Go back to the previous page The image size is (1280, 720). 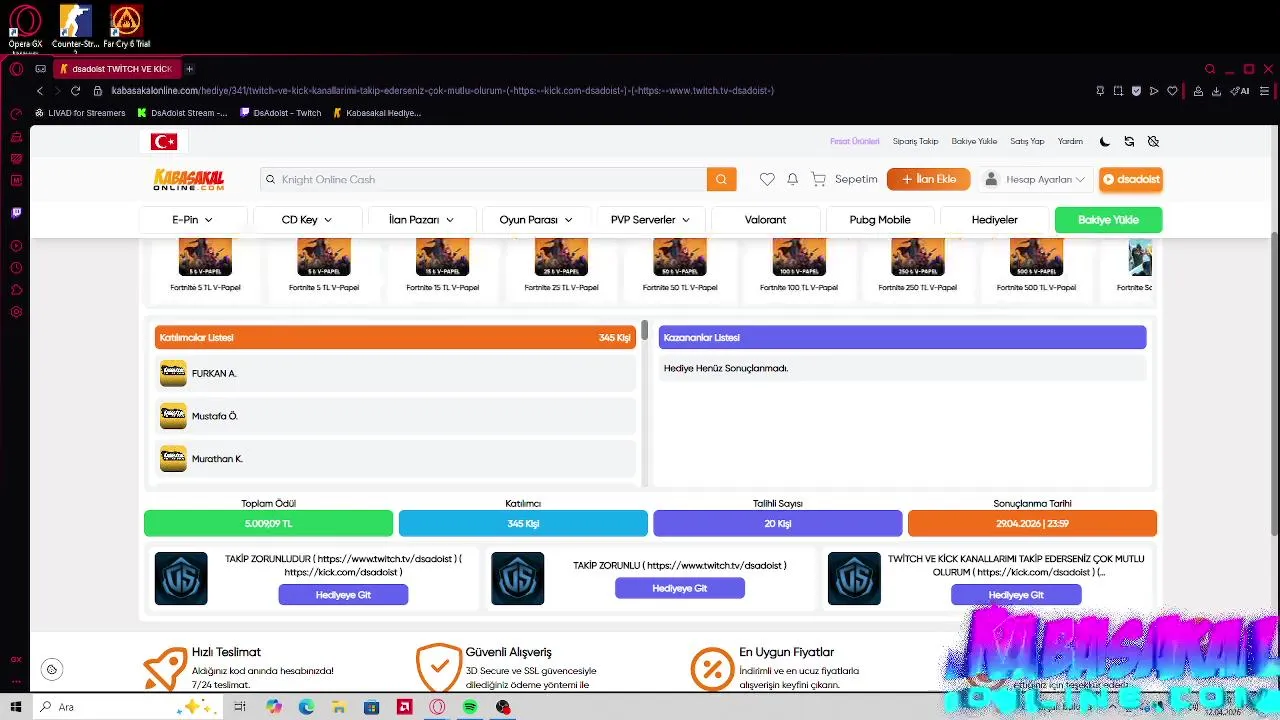pyautogui.click(x=40, y=91)
